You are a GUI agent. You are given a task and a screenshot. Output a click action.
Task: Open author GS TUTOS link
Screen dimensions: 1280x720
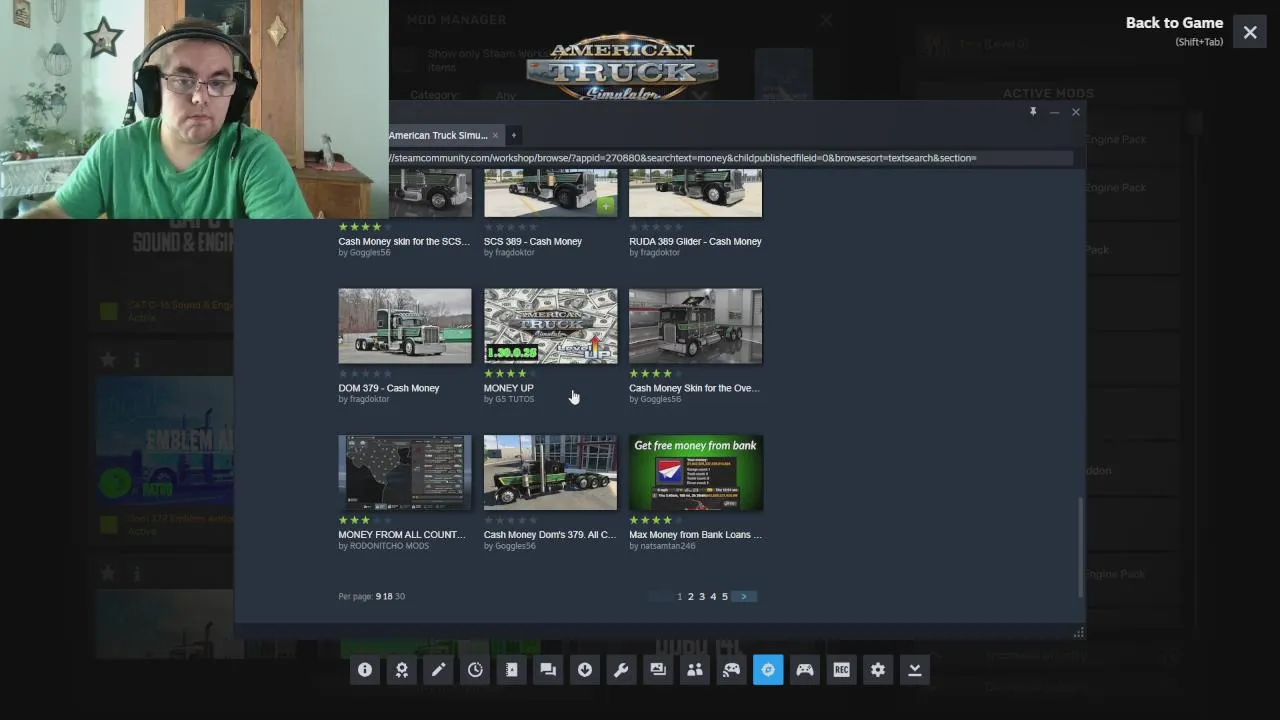tap(514, 399)
